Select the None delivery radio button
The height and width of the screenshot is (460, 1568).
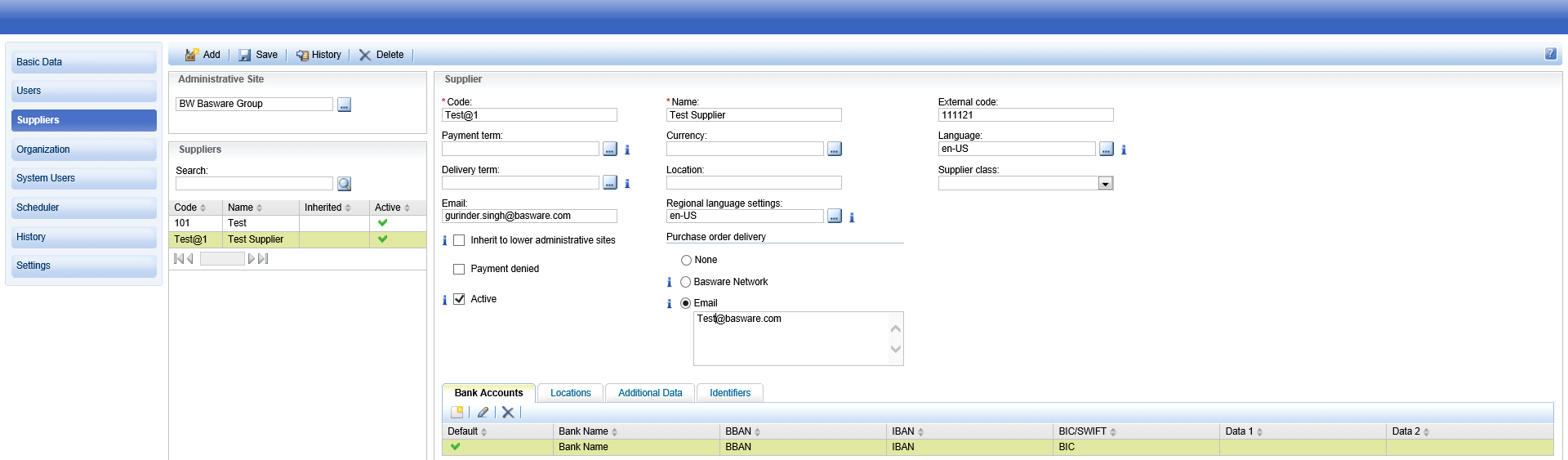pyautogui.click(x=686, y=260)
